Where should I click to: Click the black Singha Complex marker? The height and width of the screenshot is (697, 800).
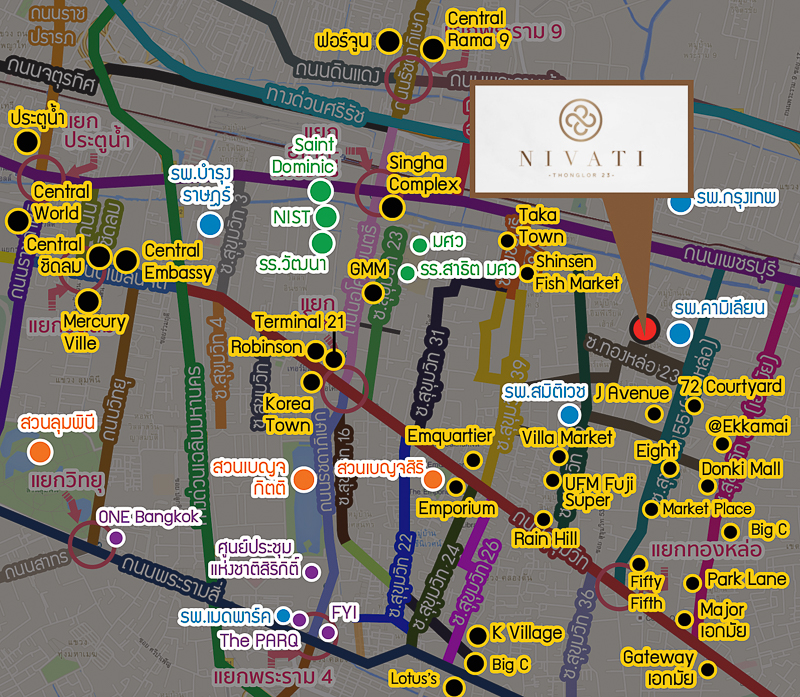click(393, 207)
